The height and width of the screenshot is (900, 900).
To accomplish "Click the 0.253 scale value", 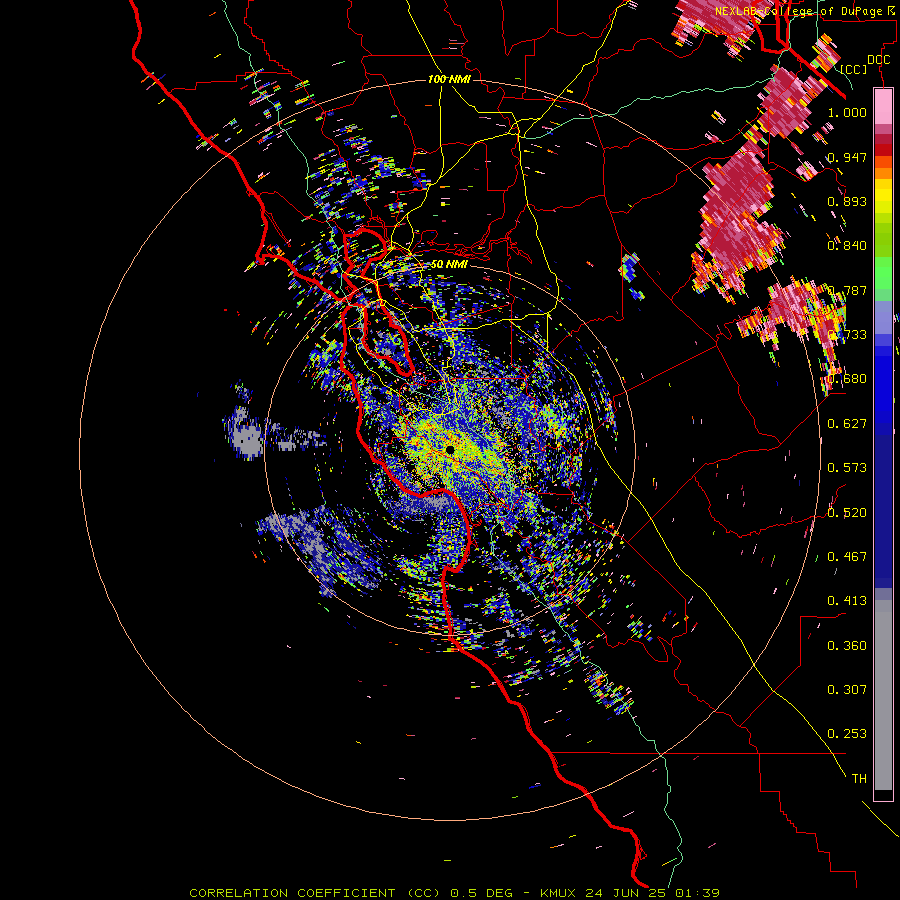I will [847, 734].
